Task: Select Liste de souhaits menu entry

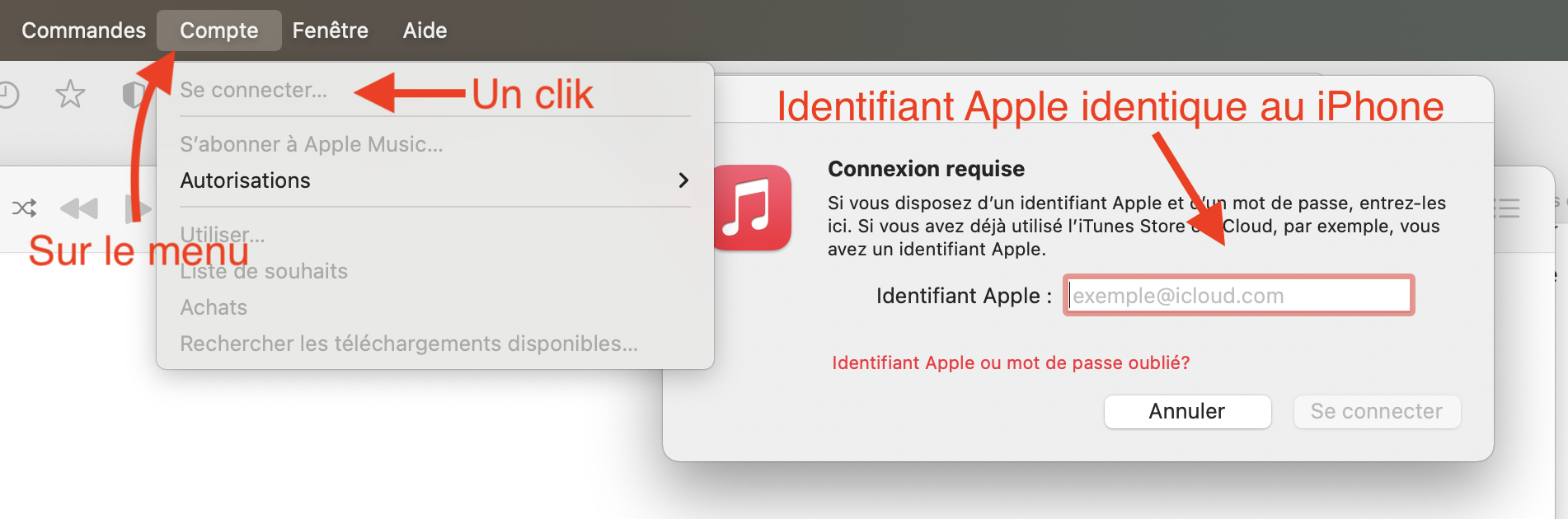Action: 264,271
